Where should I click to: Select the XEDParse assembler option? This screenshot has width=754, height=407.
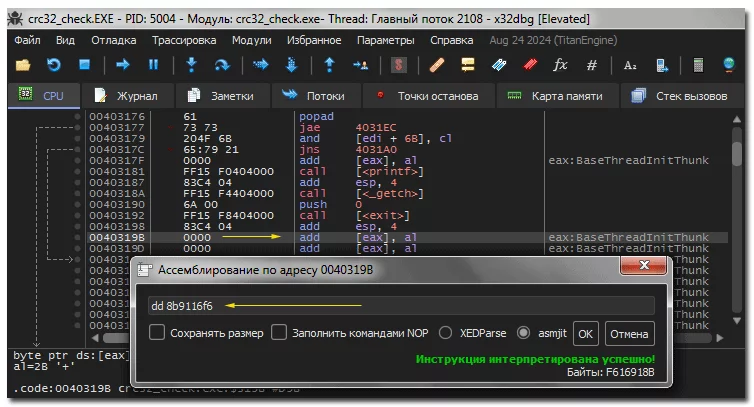(x=445, y=333)
